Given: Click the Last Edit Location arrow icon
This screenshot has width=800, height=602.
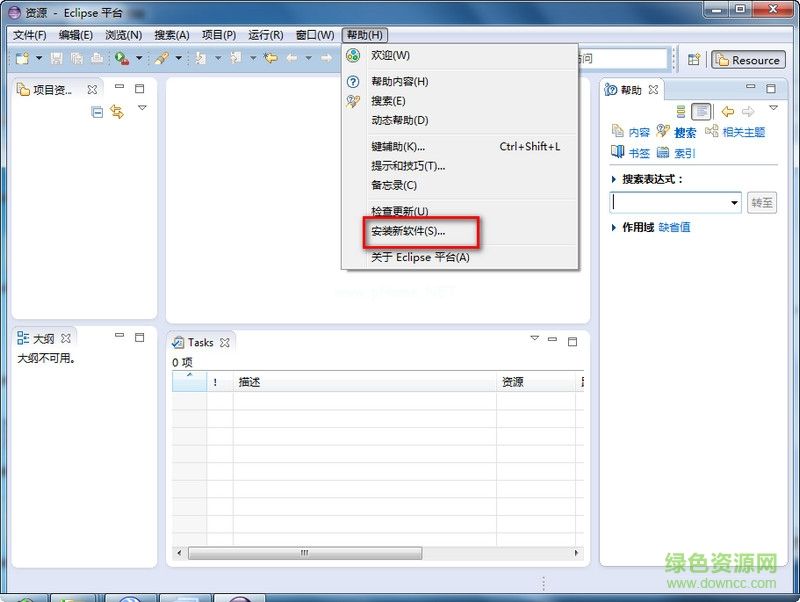Looking at the screenshot, I should (x=269, y=59).
